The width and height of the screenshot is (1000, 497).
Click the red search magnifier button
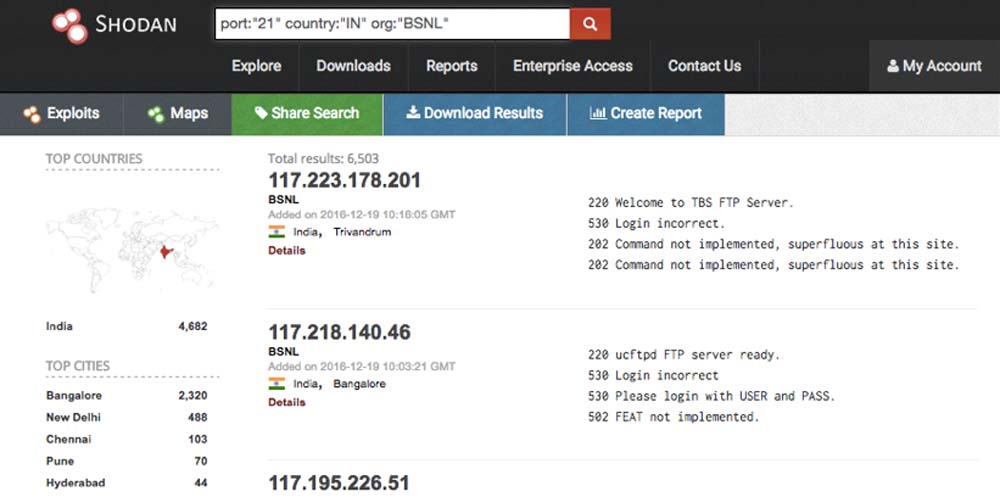pyautogui.click(x=590, y=24)
